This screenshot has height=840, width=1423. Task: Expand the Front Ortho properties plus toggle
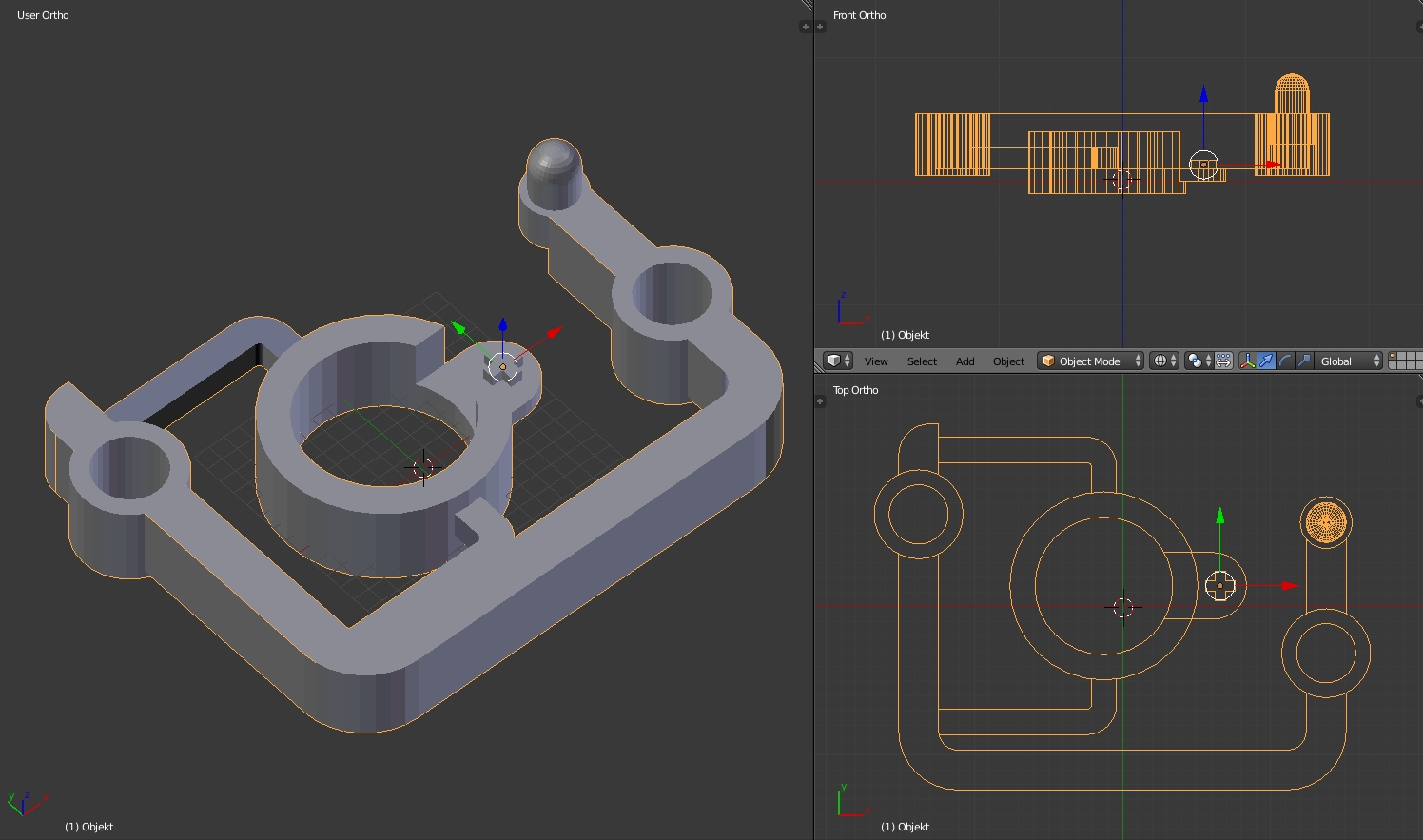point(1418,27)
